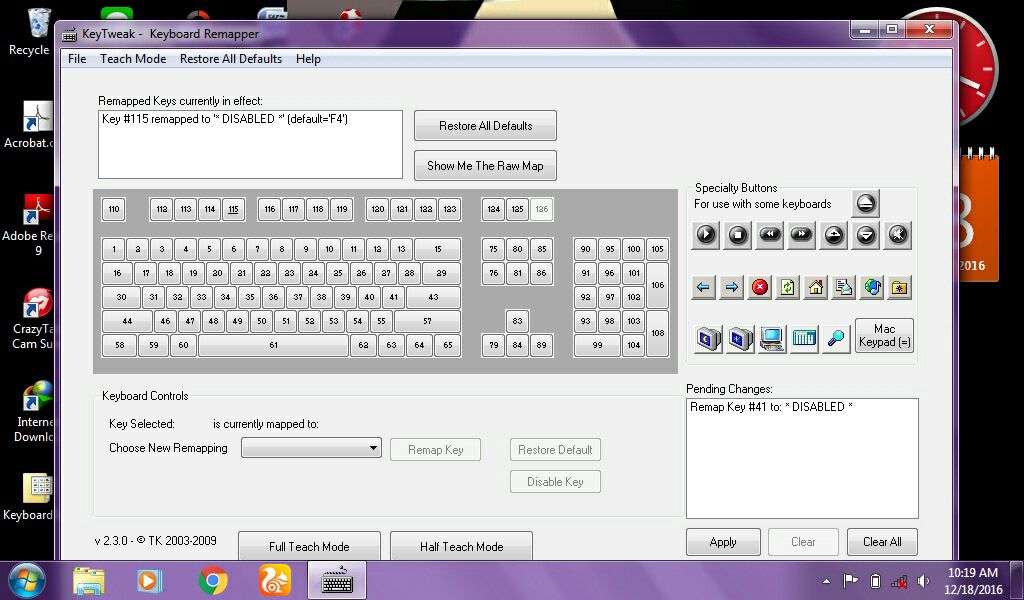This screenshot has width=1024, height=600.
Task: Open the Teach Mode menu
Action: coord(133,59)
